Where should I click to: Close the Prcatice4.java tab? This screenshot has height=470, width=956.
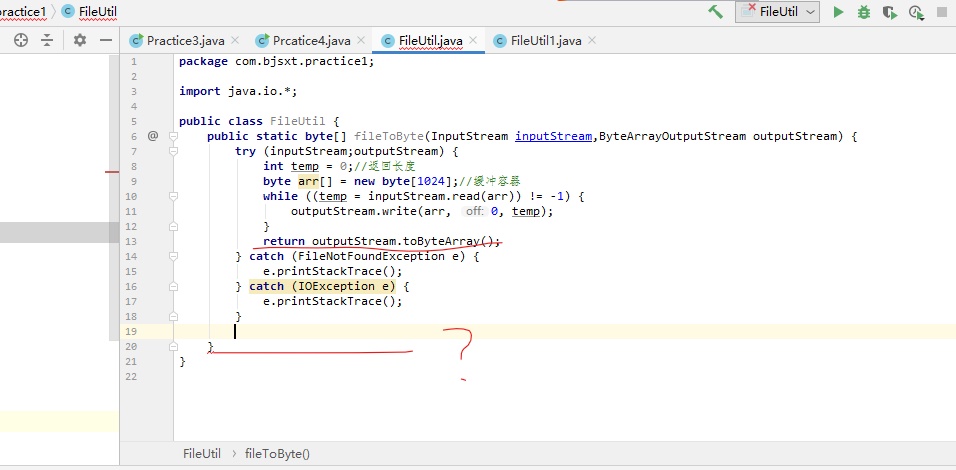[361, 41]
